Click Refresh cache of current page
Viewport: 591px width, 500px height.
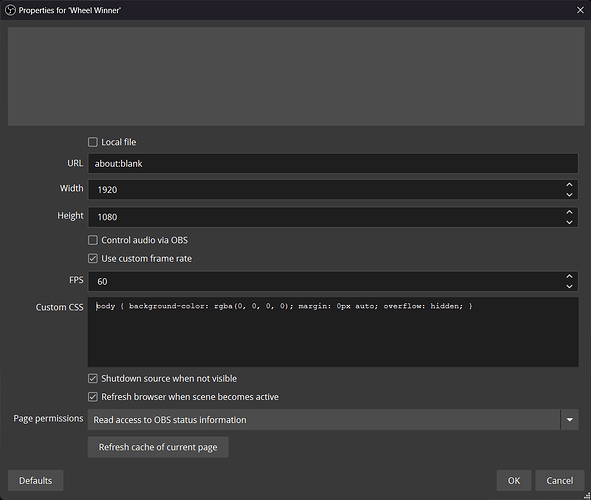point(158,447)
